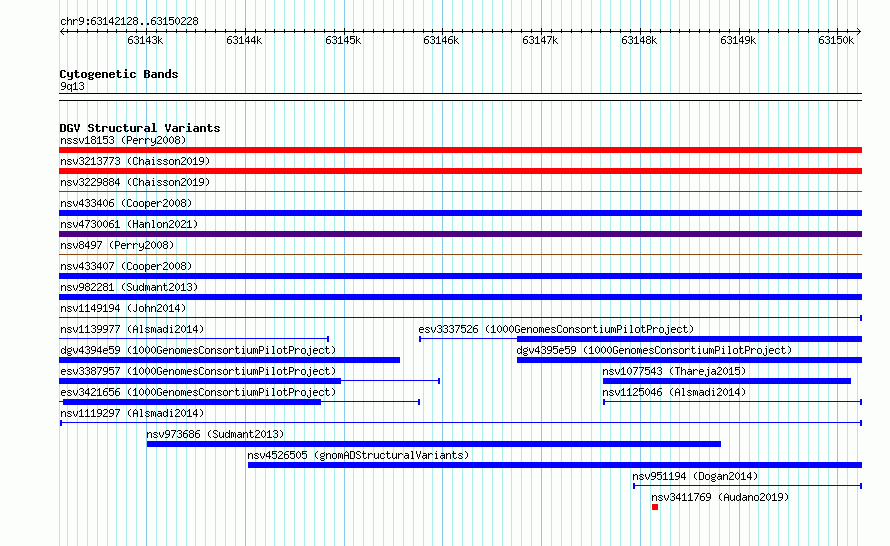The height and width of the screenshot is (546, 890).
Task: Select the 9q13 band label
Action: click(72, 86)
